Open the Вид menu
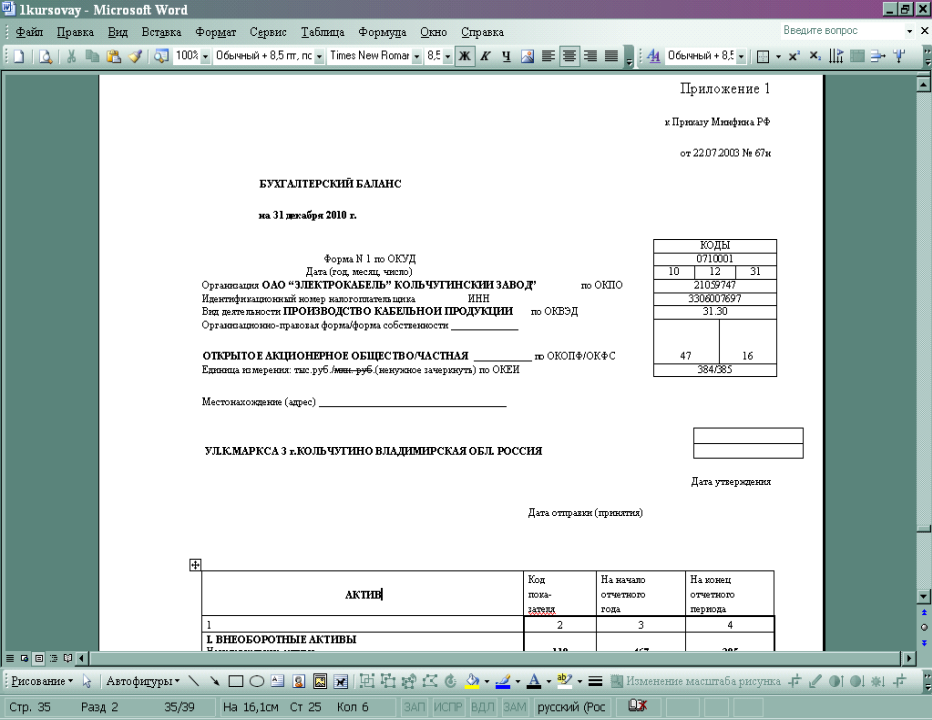 pyautogui.click(x=118, y=32)
